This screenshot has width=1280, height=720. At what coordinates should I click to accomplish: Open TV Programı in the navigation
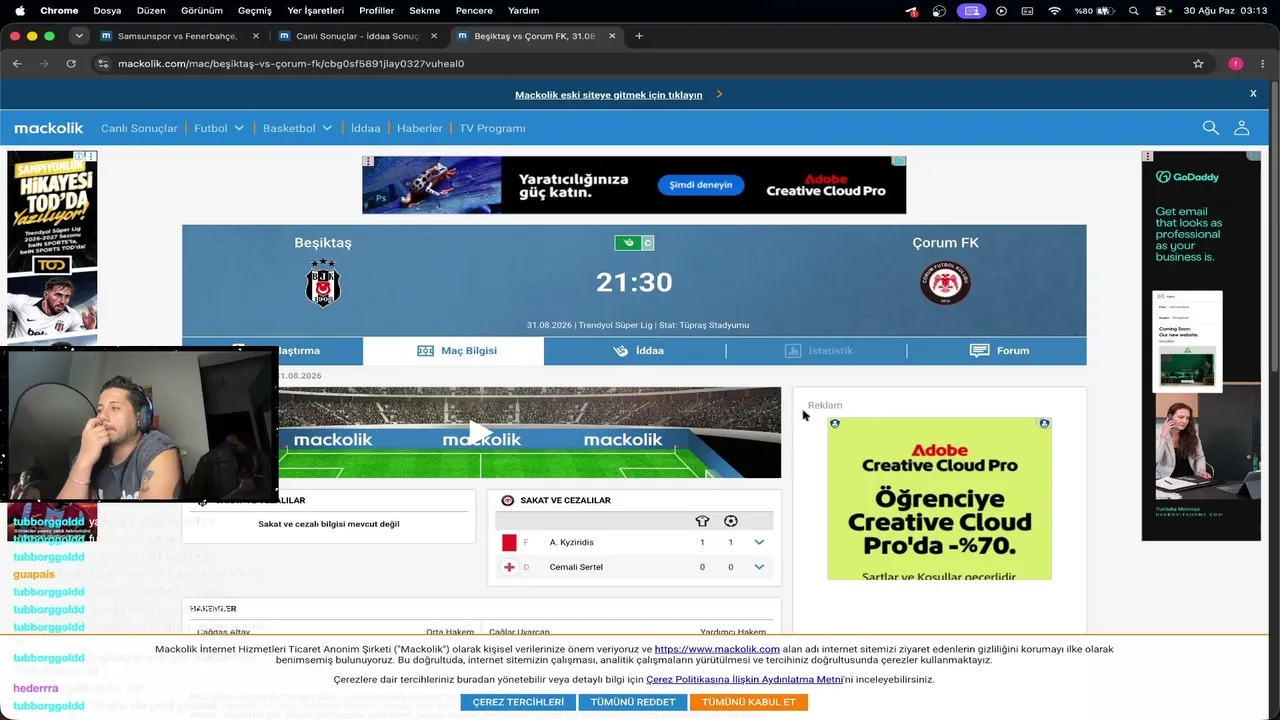tap(492, 128)
